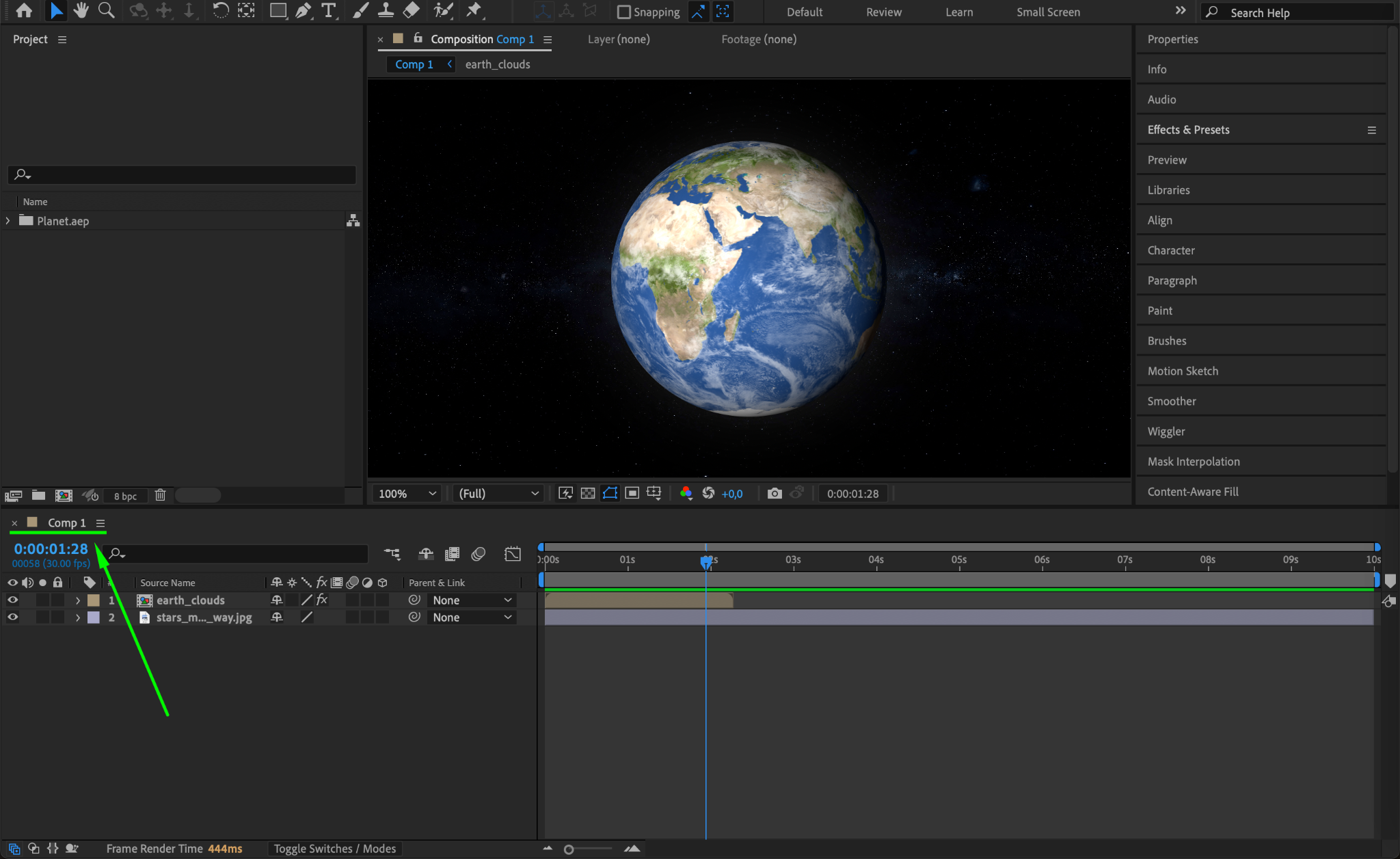Select the Hand tool
This screenshot has width=1400, height=859.
(x=81, y=10)
